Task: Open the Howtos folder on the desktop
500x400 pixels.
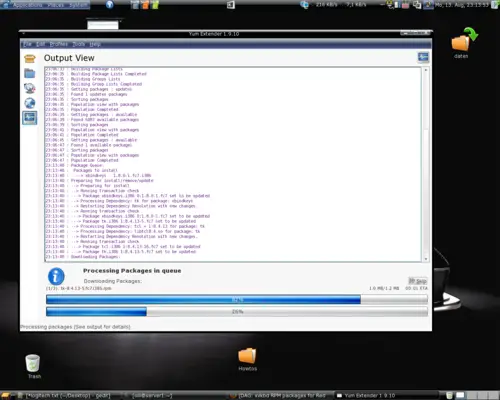Action: click(247, 359)
